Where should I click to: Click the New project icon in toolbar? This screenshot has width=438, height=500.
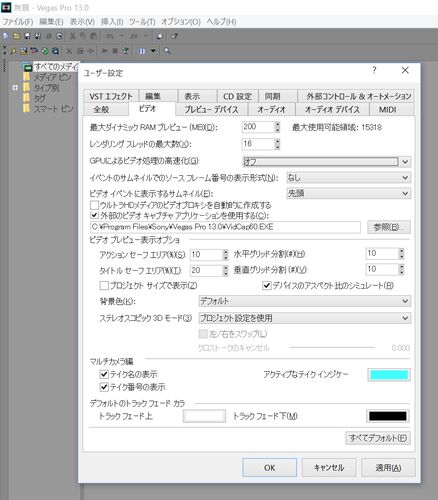pyautogui.click(x=6, y=36)
